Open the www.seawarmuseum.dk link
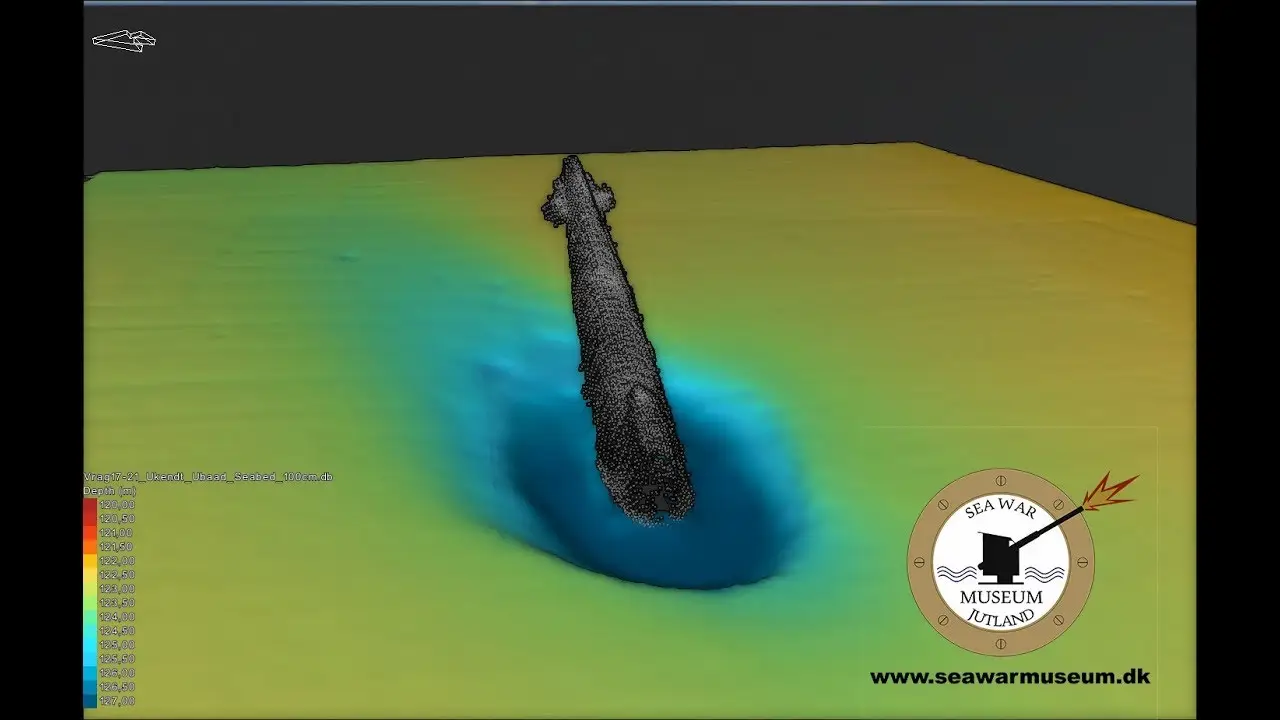The width and height of the screenshot is (1280, 720). click(1009, 677)
